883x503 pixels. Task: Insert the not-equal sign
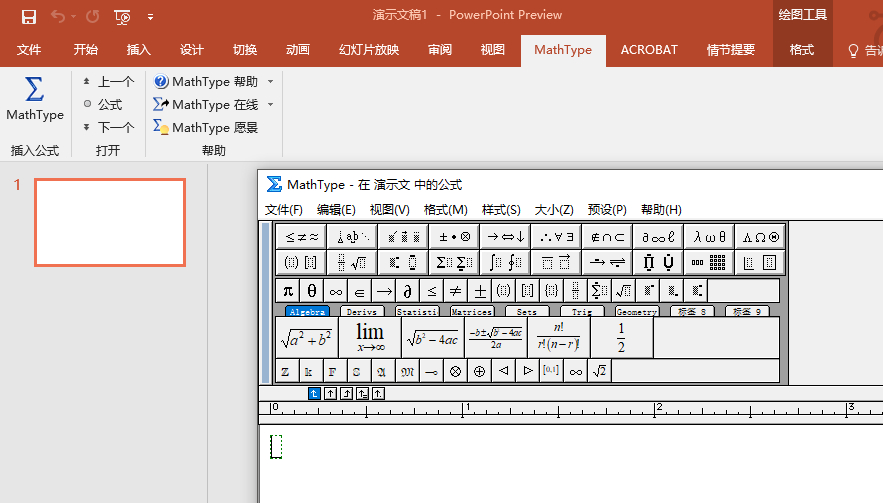click(x=456, y=290)
